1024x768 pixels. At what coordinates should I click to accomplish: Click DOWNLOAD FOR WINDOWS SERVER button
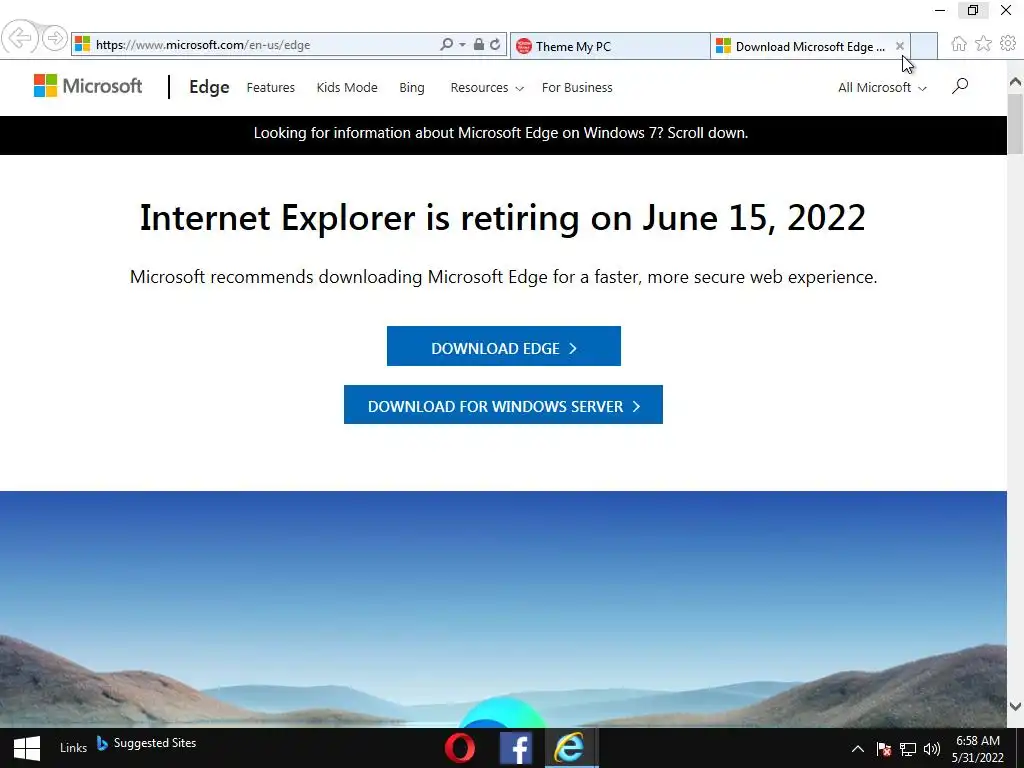pos(503,405)
